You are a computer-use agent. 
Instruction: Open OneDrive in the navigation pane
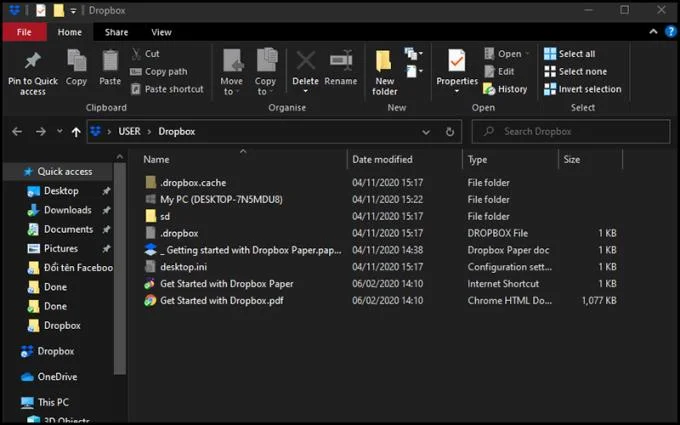pos(49,377)
